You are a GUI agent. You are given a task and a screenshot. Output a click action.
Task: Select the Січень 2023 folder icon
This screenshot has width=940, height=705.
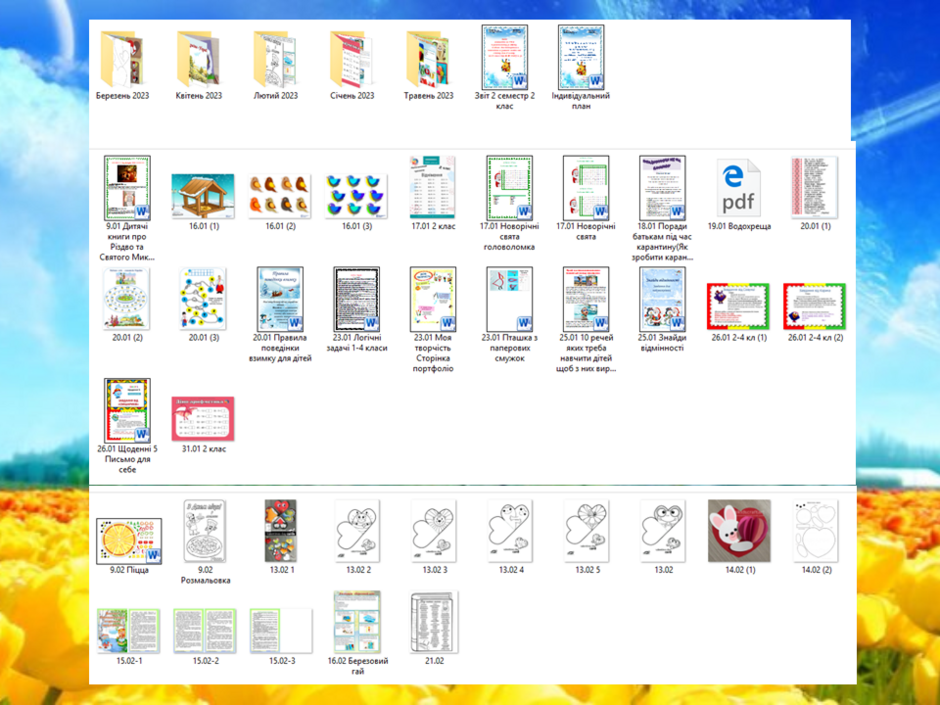pos(352,60)
